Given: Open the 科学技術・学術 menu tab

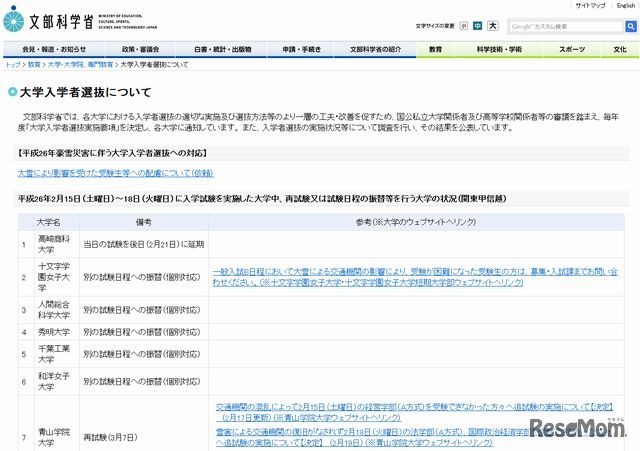Looking at the screenshot, I should point(499,49).
